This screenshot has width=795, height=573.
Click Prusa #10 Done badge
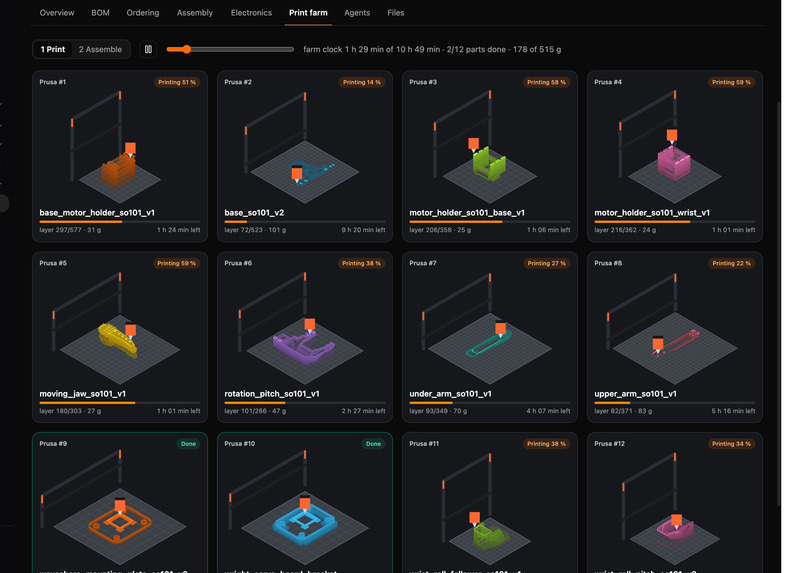coord(374,444)
